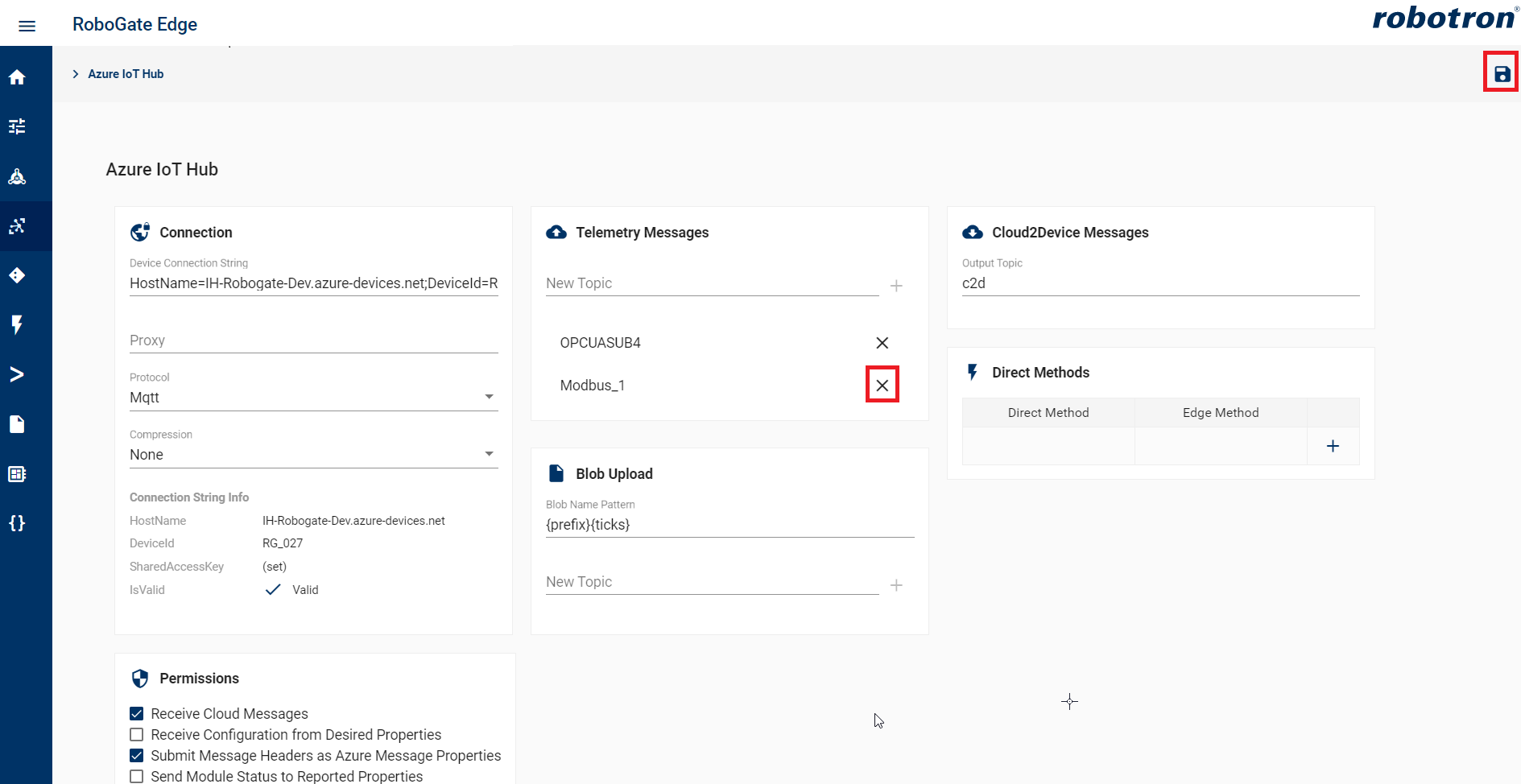Open the navigation hamburger menu
Image resolution: width=1521 pixels, height=784 pixels.
tap(27, 25)
